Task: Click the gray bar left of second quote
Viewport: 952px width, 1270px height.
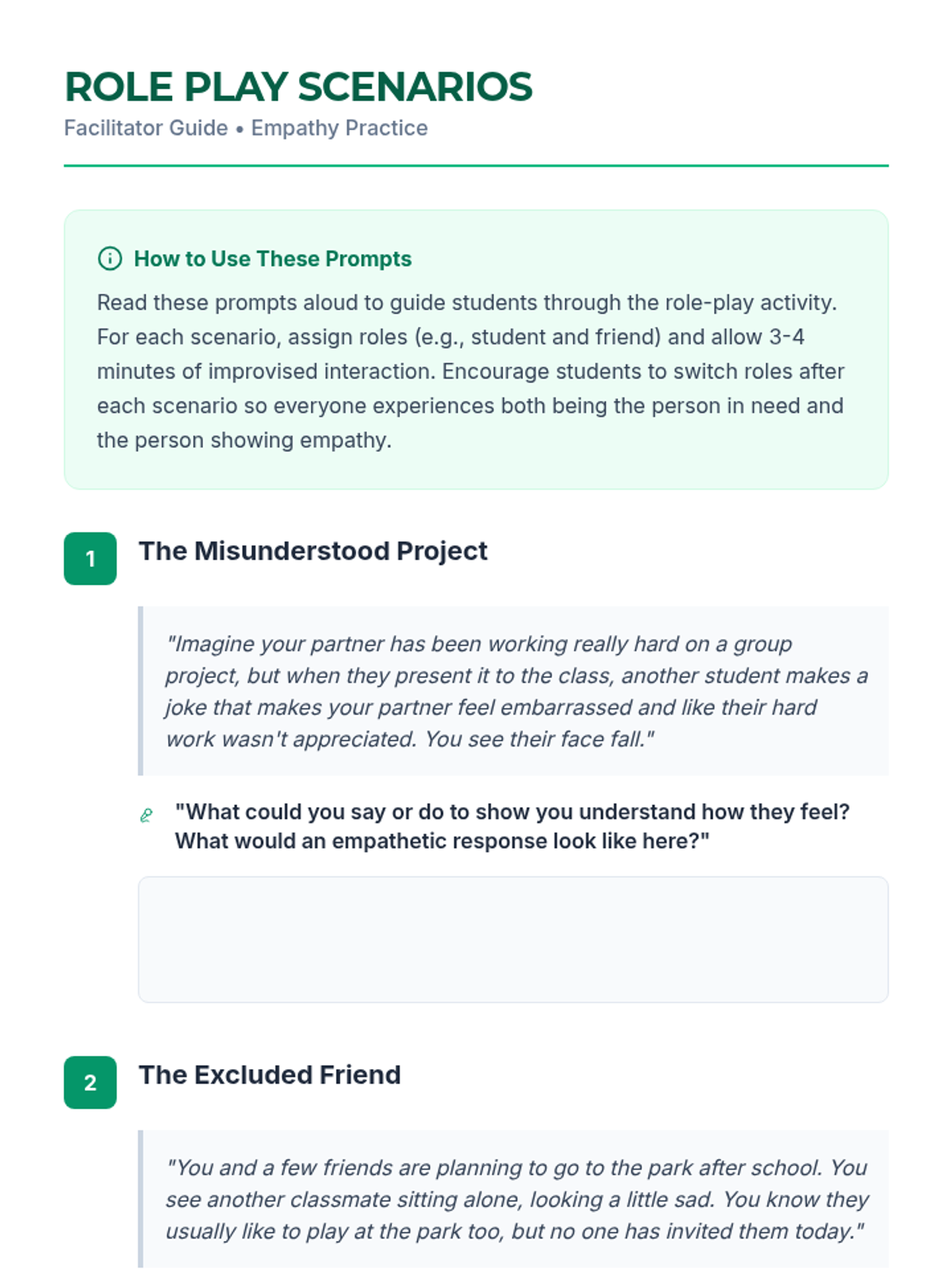Action: 140,1199
